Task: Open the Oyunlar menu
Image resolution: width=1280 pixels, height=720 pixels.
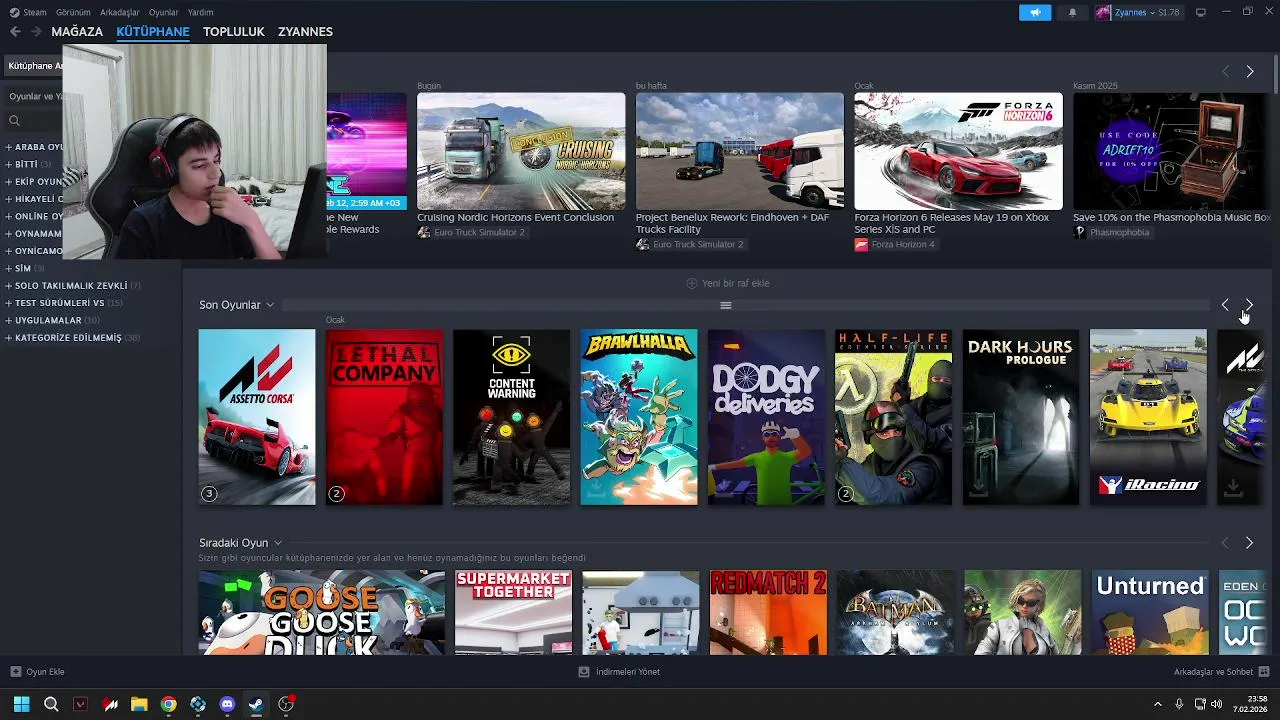Action: [x=164, y=12]
